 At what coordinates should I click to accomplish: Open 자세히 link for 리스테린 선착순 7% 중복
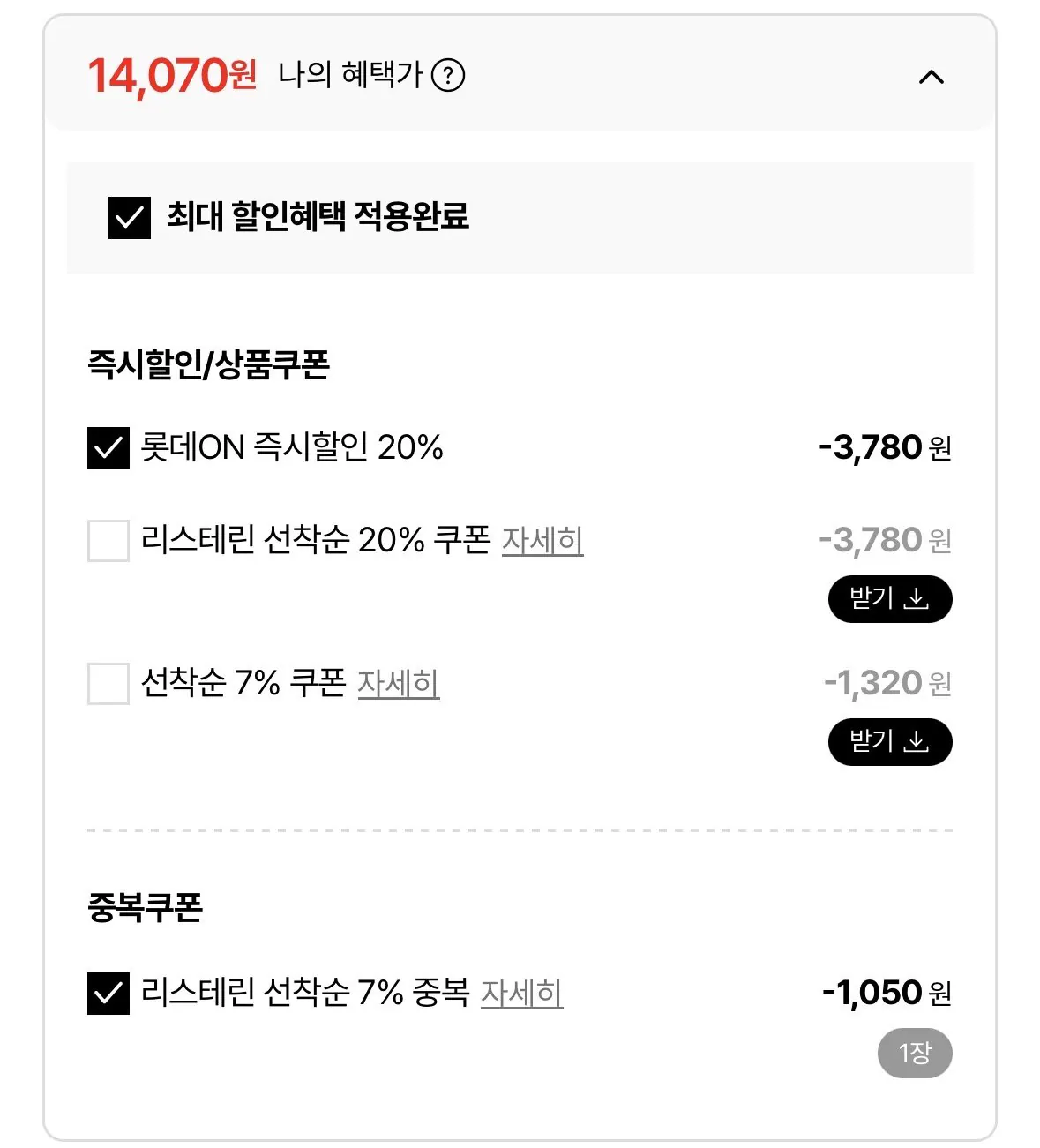[x=521, y=994]
